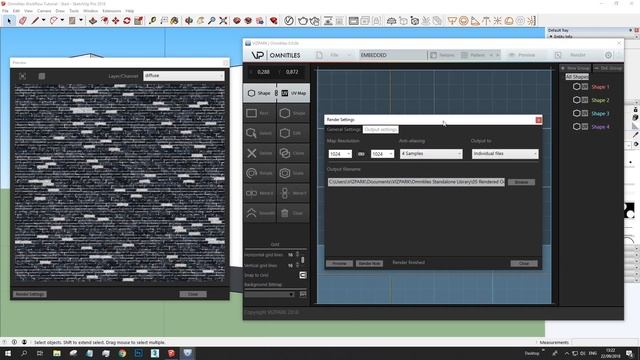Click the teapot render icon in toolbar
Viewport: 640px width, 360px height.
(302, 20)
